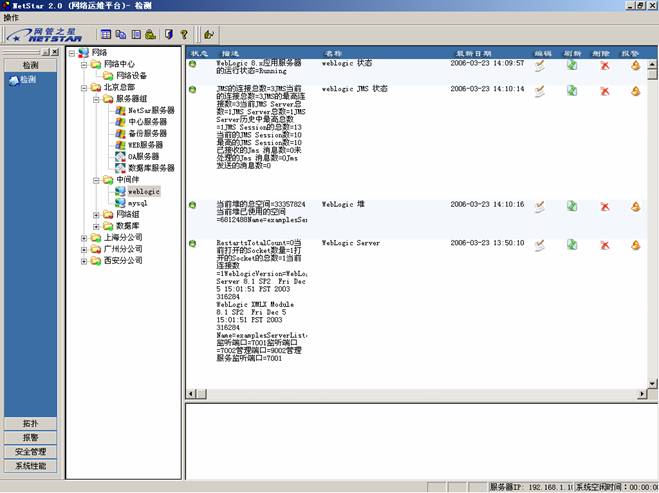Refresh the WebLogic Server row
The image size is (659, 493).
572,245
